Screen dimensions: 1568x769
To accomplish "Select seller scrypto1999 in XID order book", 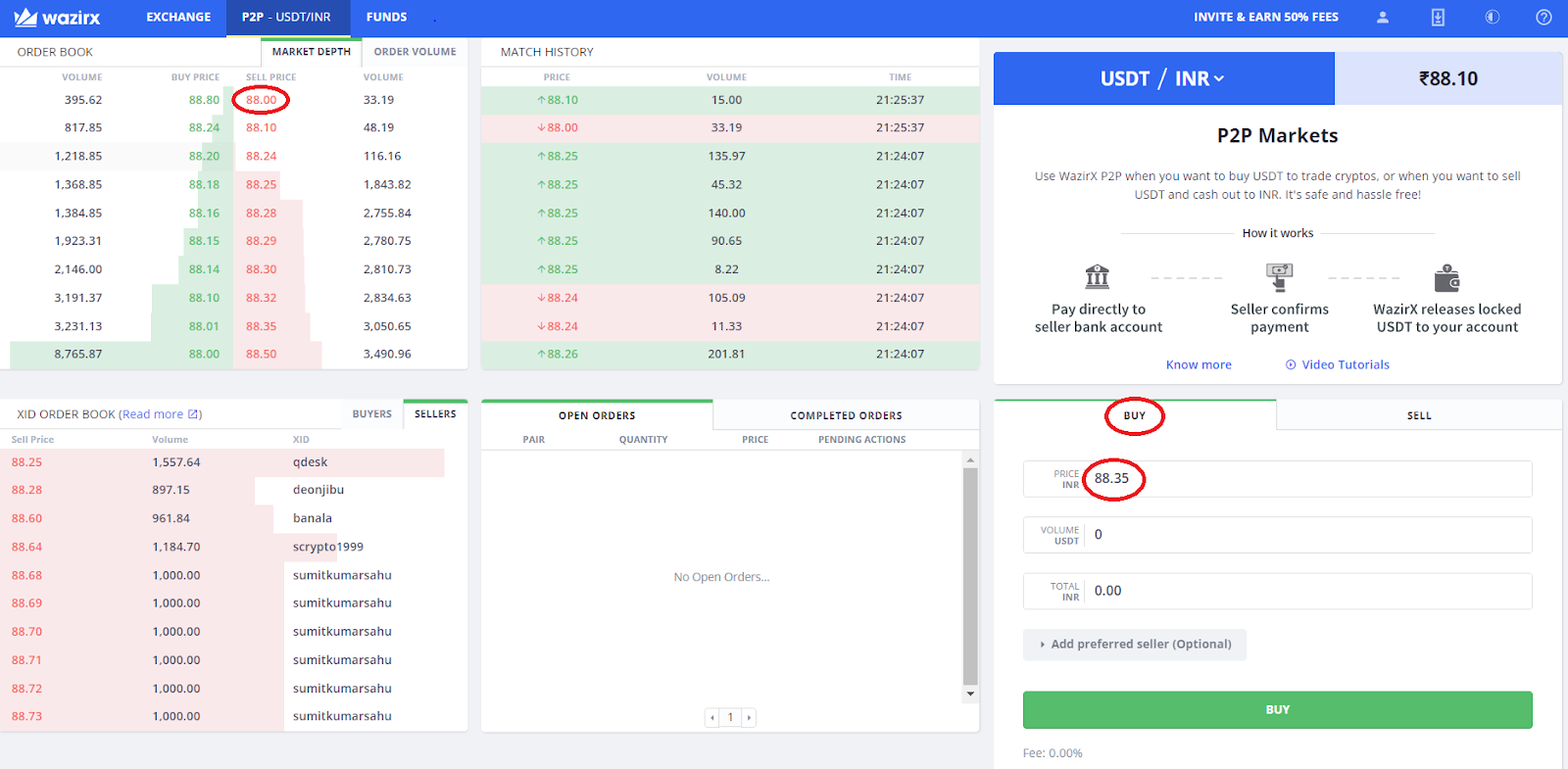I will pyautogui.click(x=328, y=547).
